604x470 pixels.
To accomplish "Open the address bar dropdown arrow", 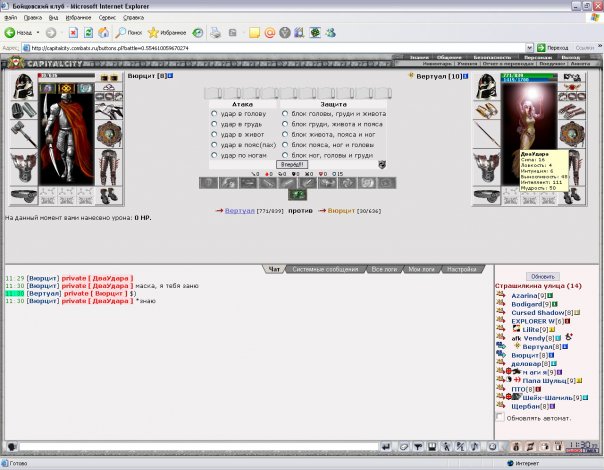I will click(529, 48).
